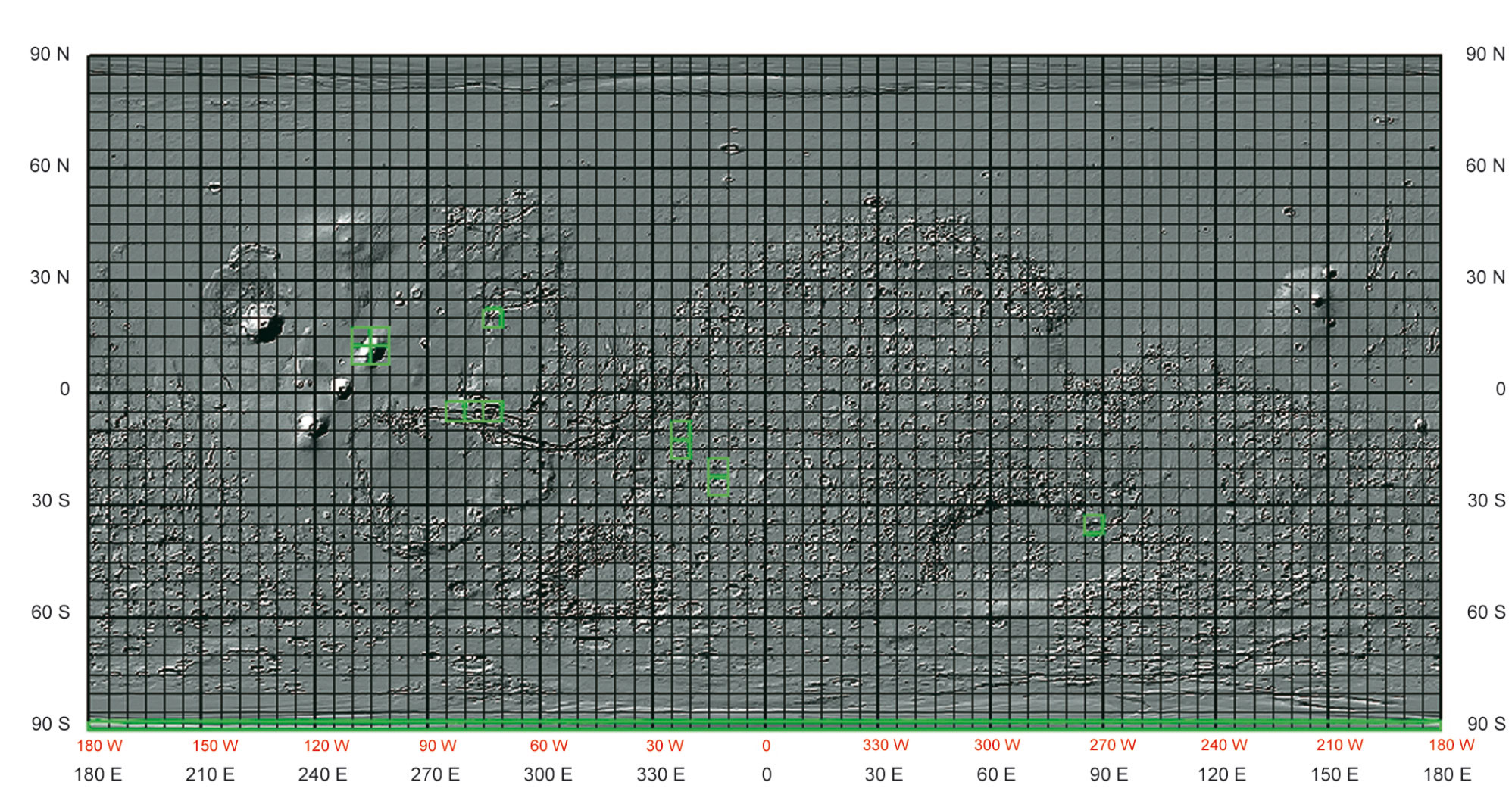Click the red '180 W' label at the left end
1512x804 pixels.
click(x=99, y=746)
